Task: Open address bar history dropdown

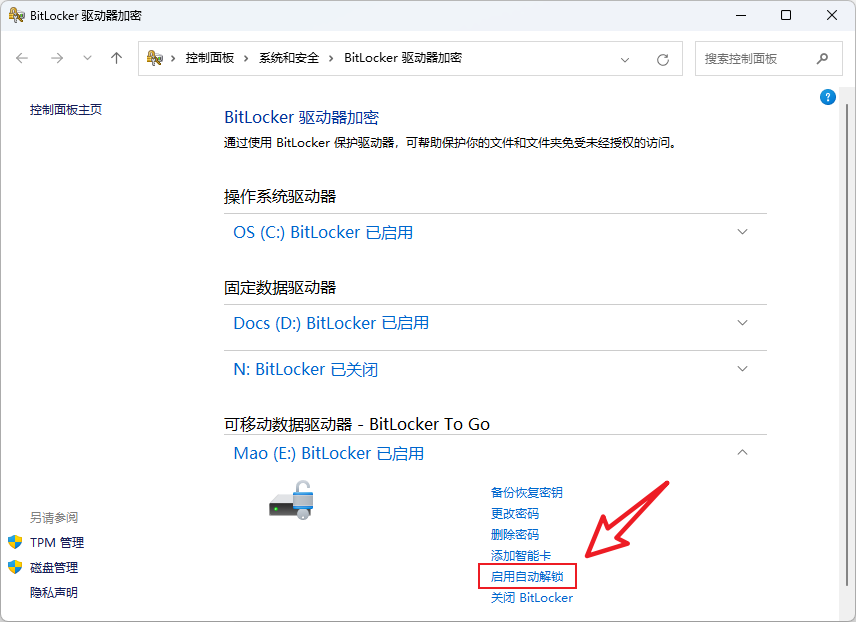Action: [x=625, y=59]
